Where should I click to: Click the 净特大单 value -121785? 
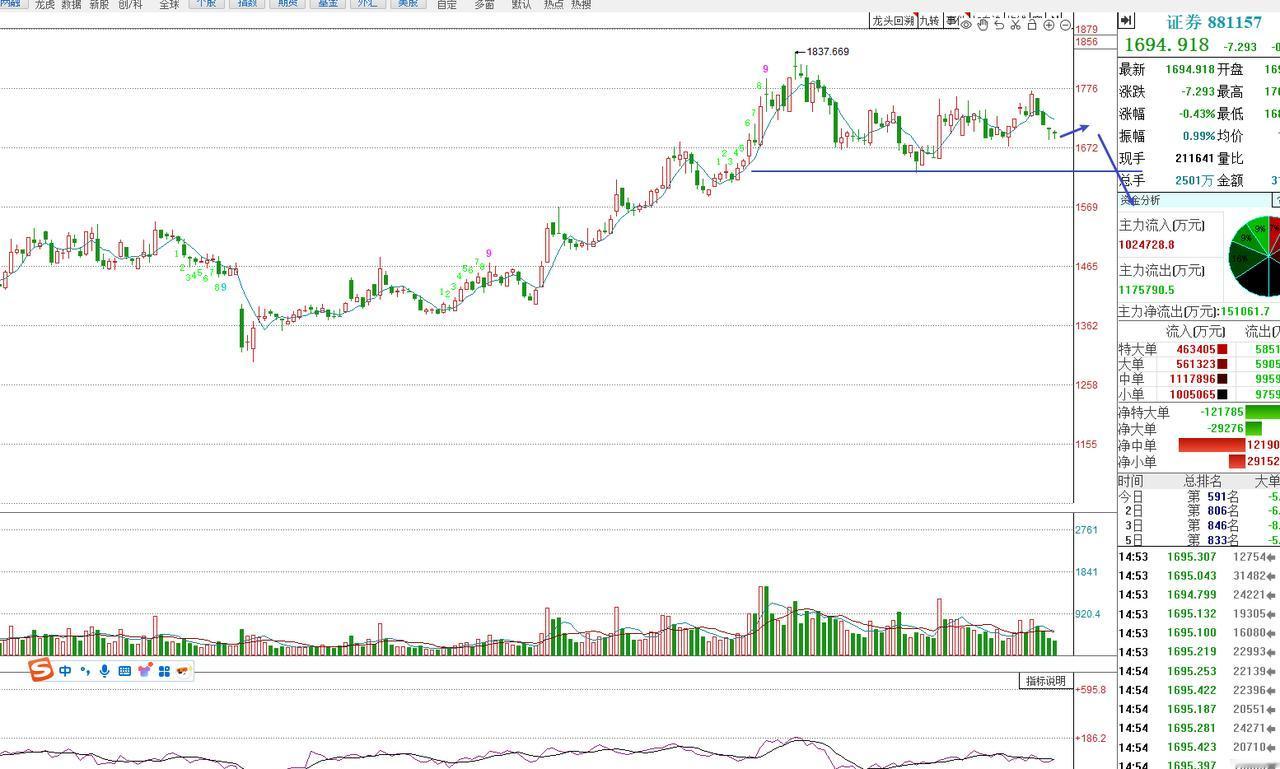point(1222,412)
